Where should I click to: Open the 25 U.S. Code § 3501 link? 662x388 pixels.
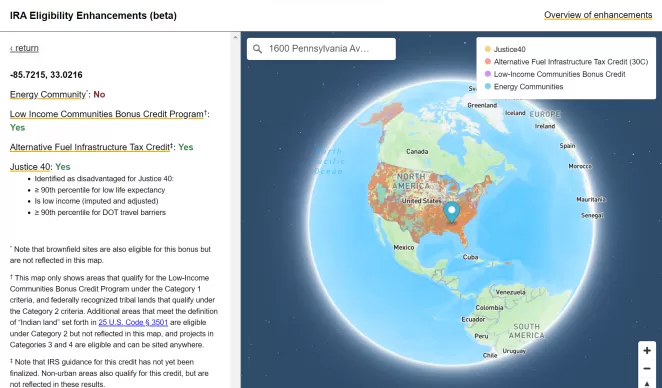[133, 323]
